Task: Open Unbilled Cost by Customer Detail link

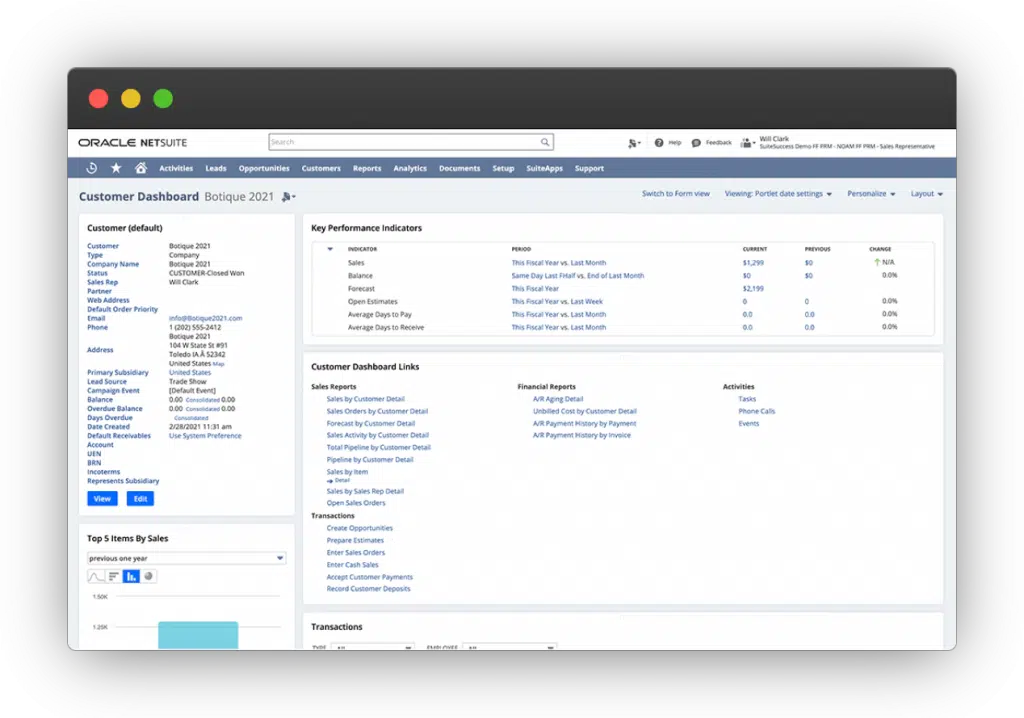Action: point(584,412)
